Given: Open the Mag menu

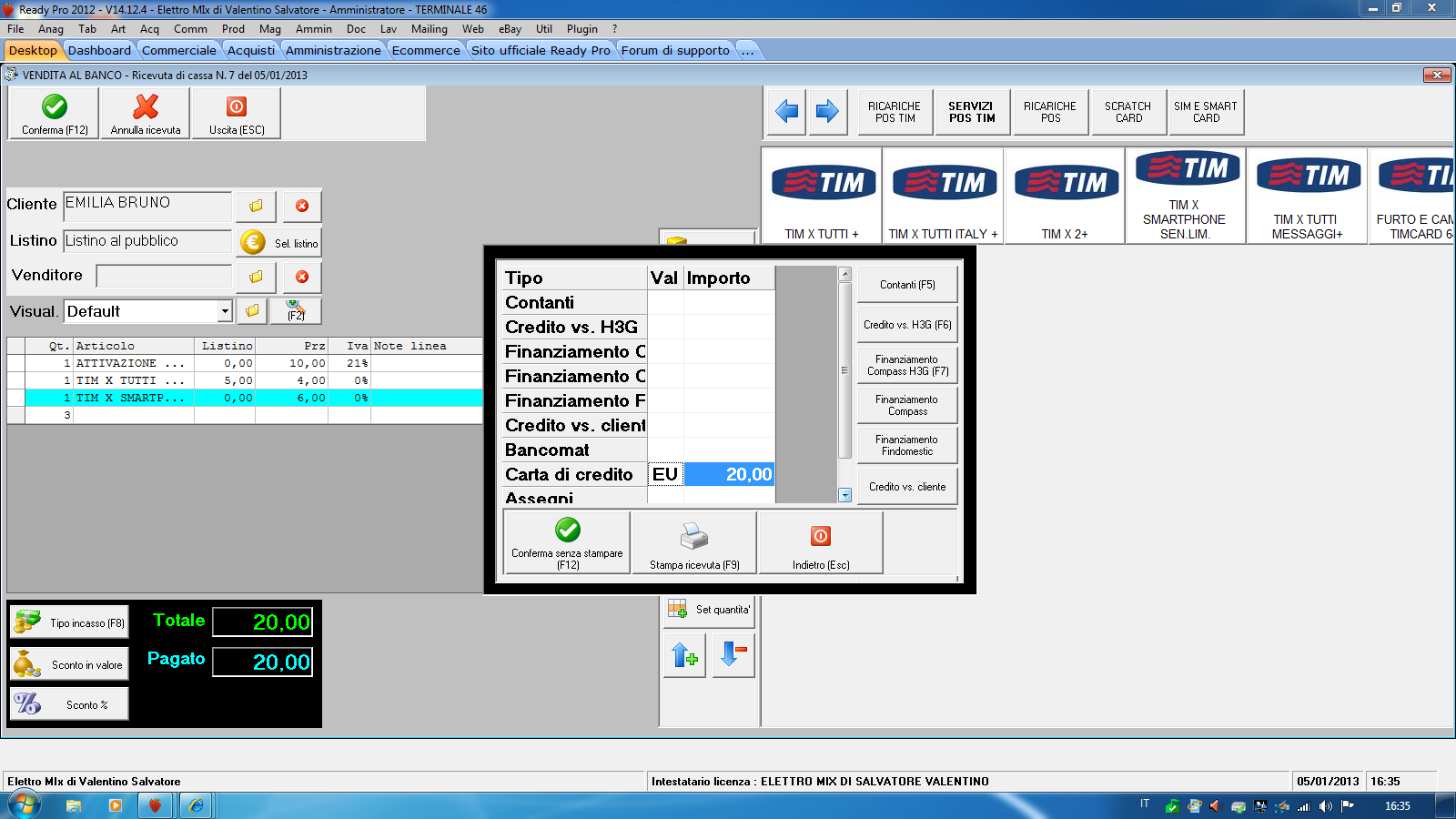Looking at the screenshot, I should coord(270,29).
